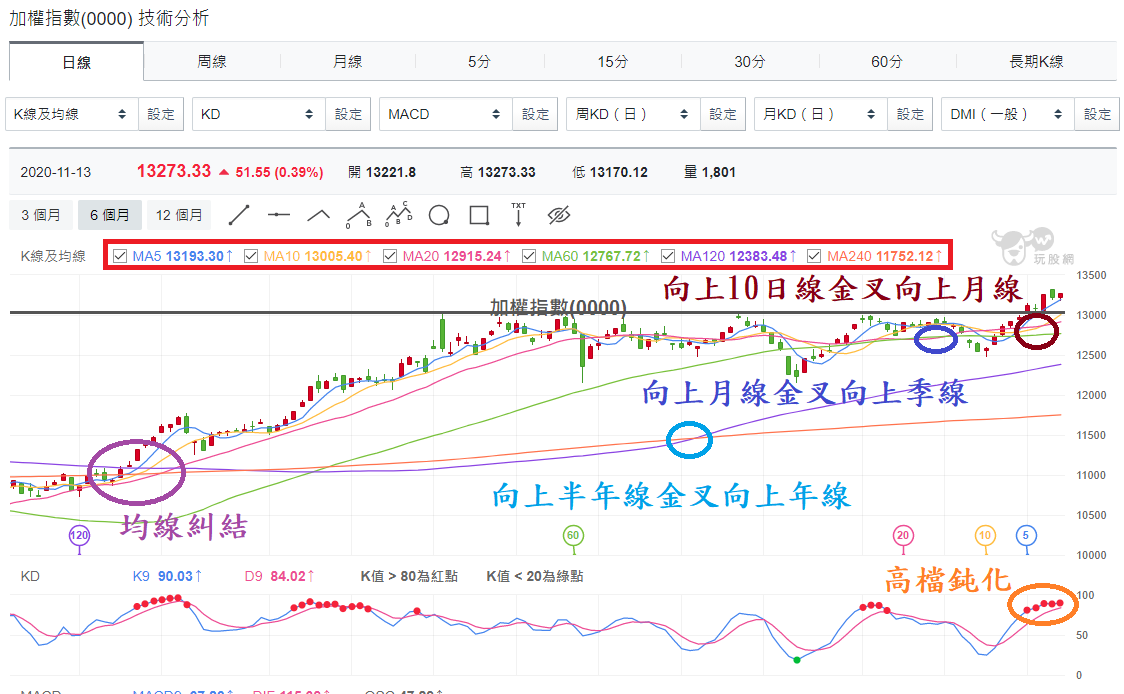The width and height of the screenshot is (1124, 694).
Task: Click the MA60 12767.72 value label
Action: [x=596, y=256]
